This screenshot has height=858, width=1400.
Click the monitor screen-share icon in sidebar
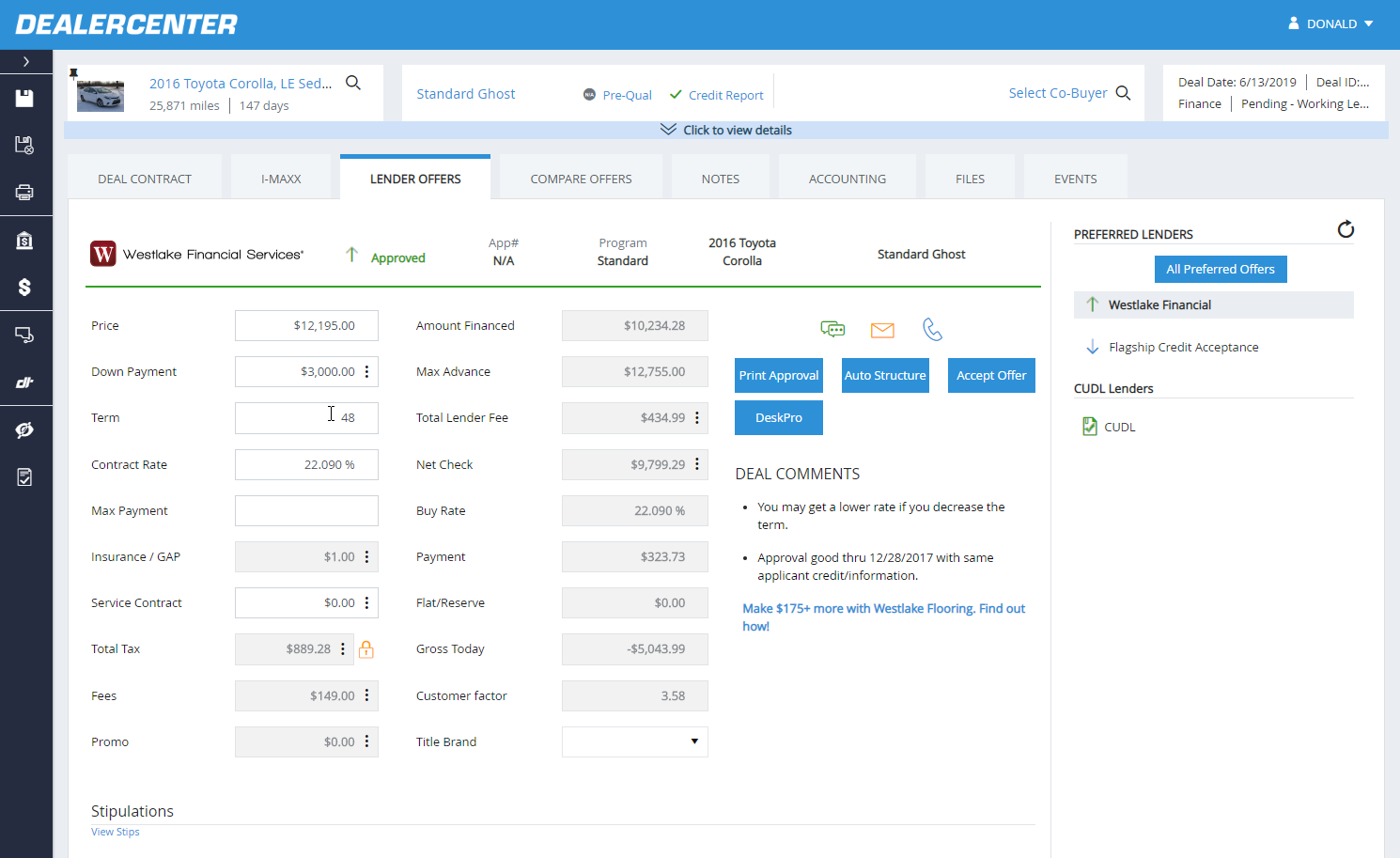(x=24, y=335)
